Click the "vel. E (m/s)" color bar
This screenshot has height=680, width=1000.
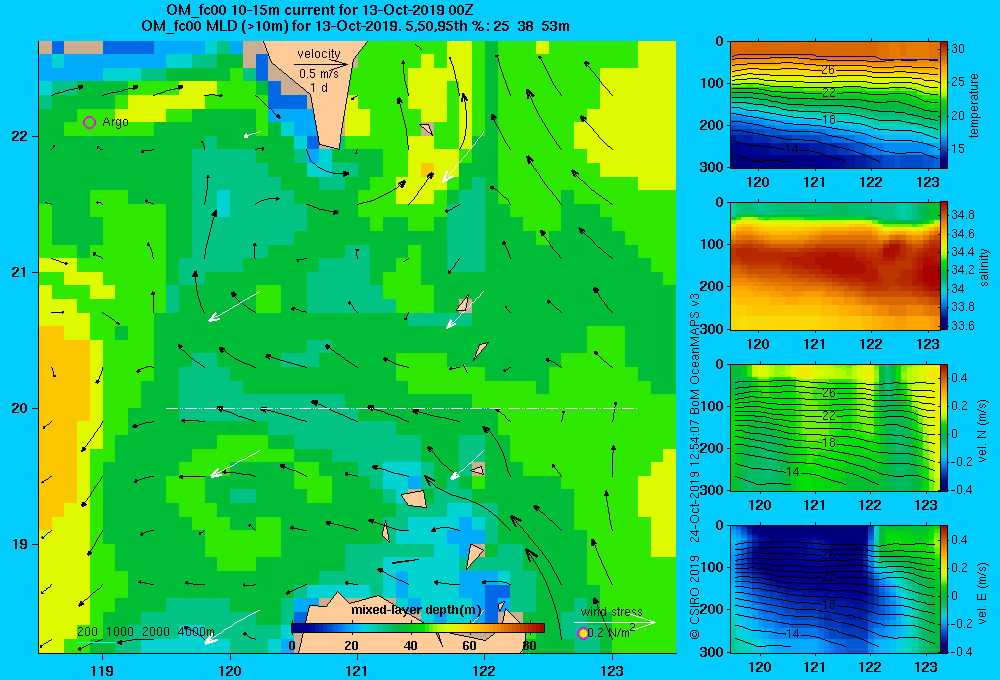click(944, 589)
